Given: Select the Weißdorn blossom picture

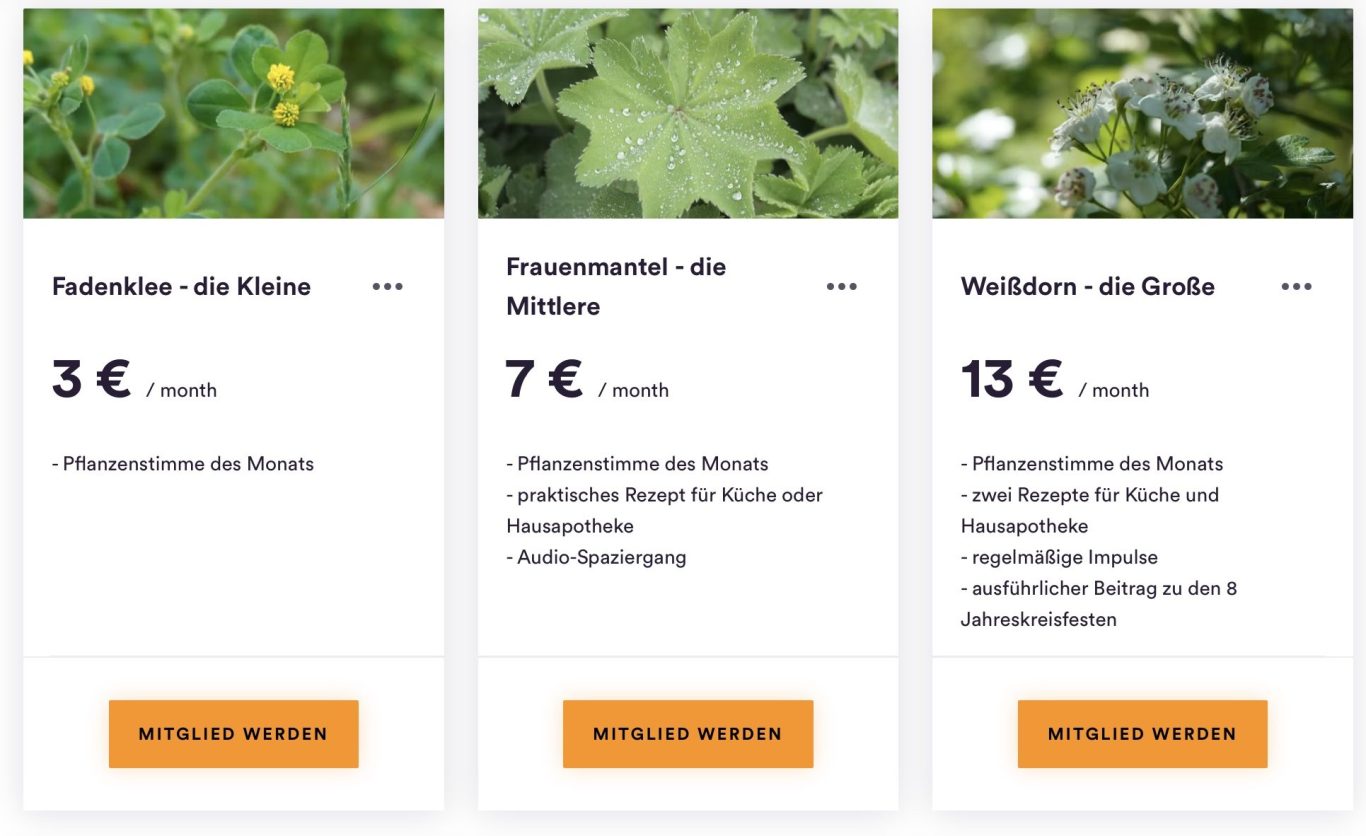Looking at the screenshot, I should tap(1142, 114).
